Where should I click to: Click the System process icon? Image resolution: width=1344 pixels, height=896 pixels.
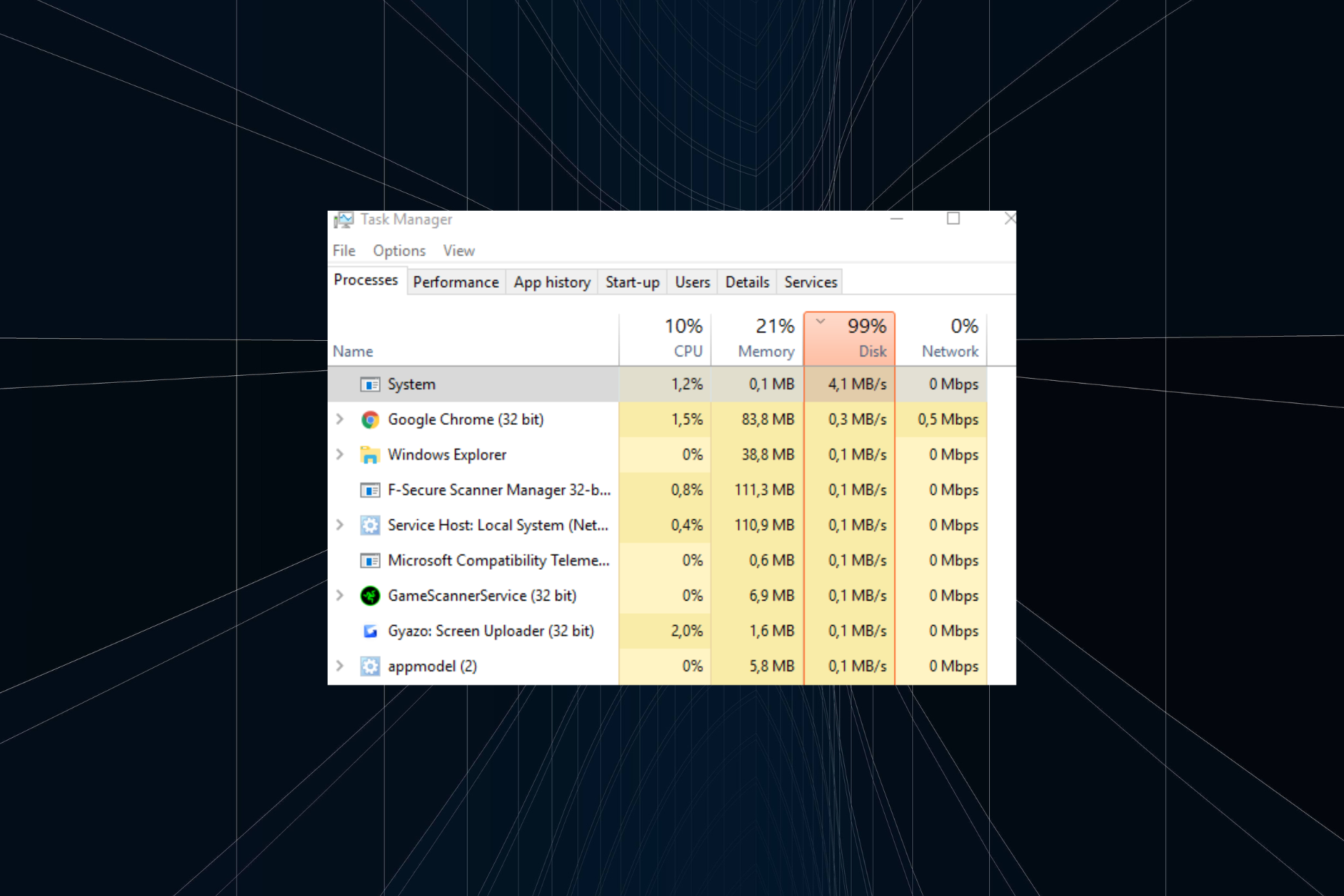point(370,384)
